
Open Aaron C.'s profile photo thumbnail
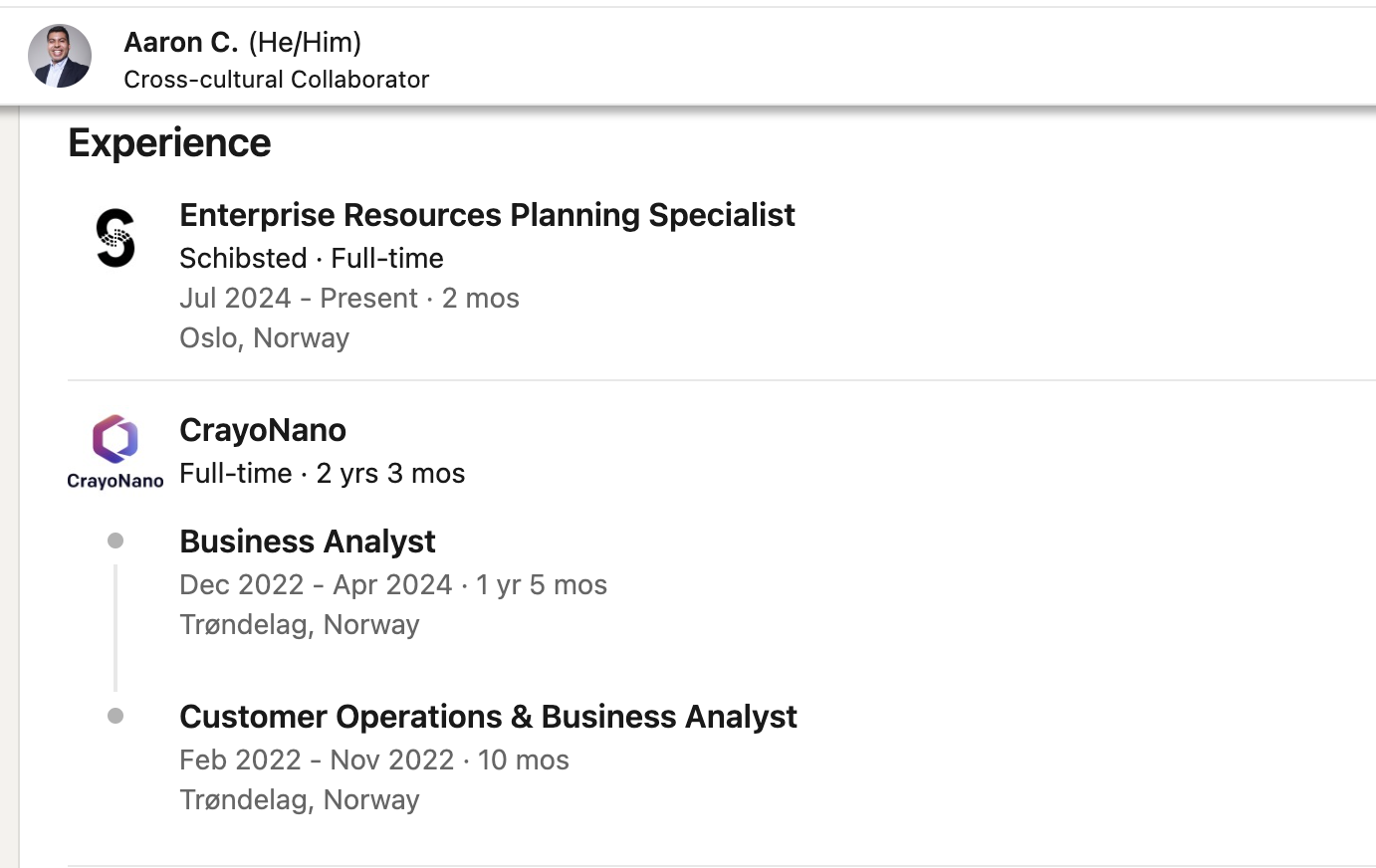coord(60,56)
